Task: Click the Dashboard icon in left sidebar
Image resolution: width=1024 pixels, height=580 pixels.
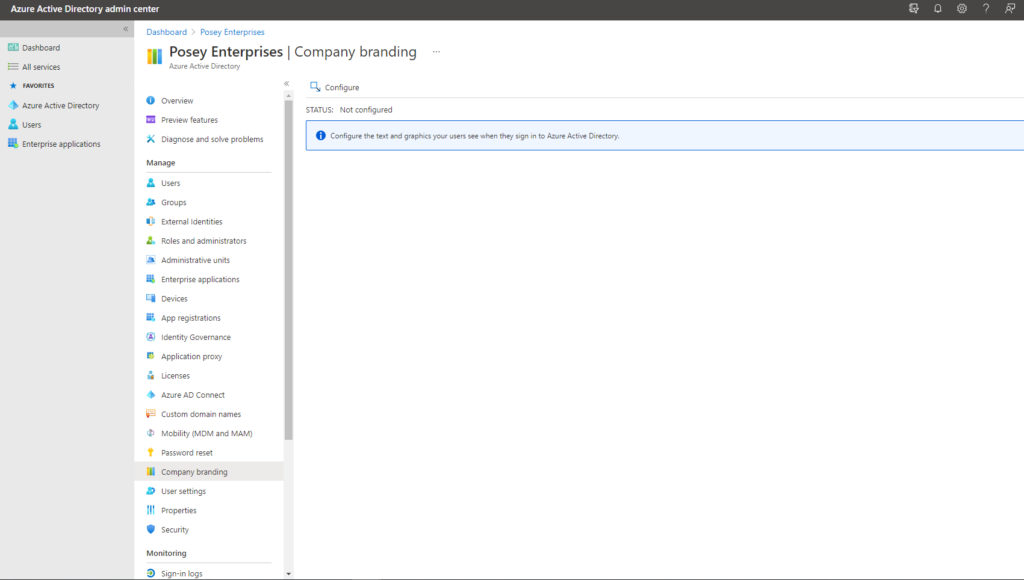Action: (x=13, y=48)
